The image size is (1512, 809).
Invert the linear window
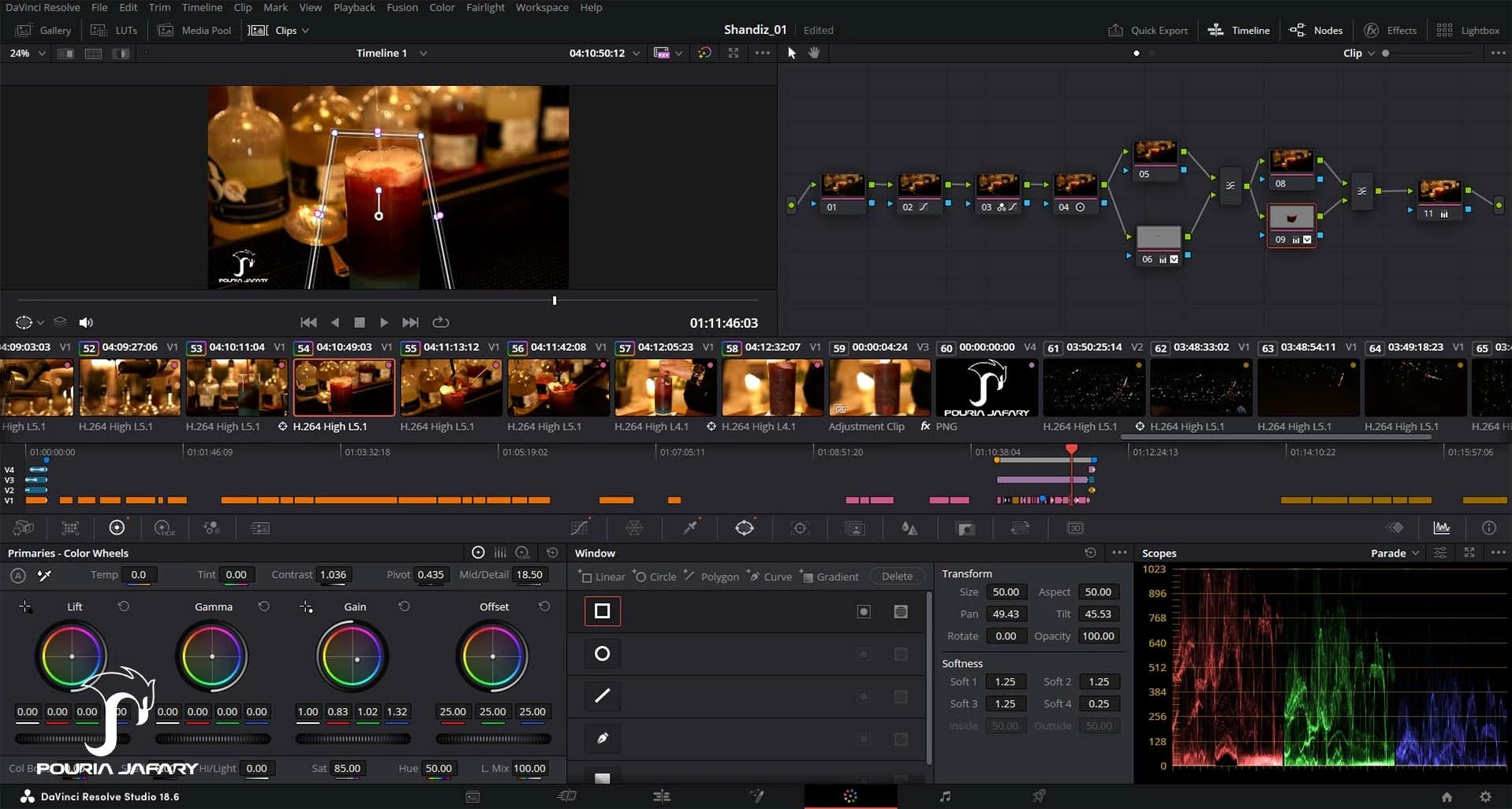tap(864, 611)
